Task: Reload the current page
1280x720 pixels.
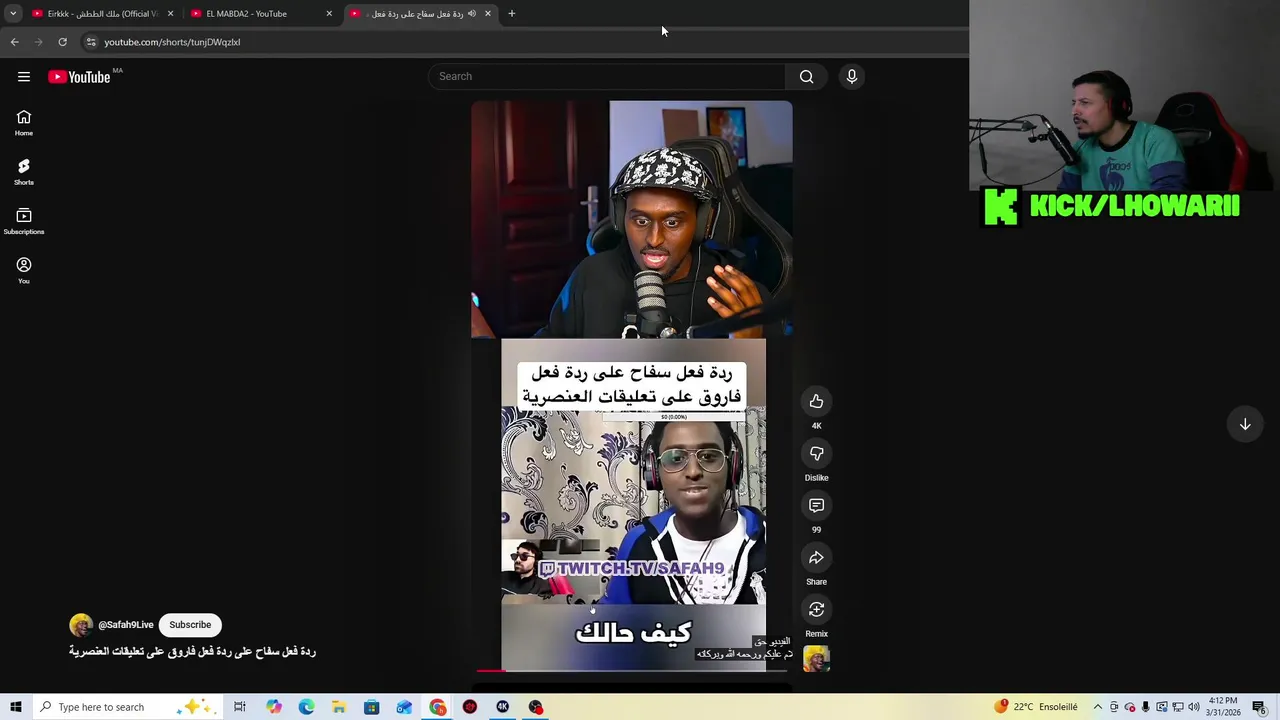Action: (62, 42)
